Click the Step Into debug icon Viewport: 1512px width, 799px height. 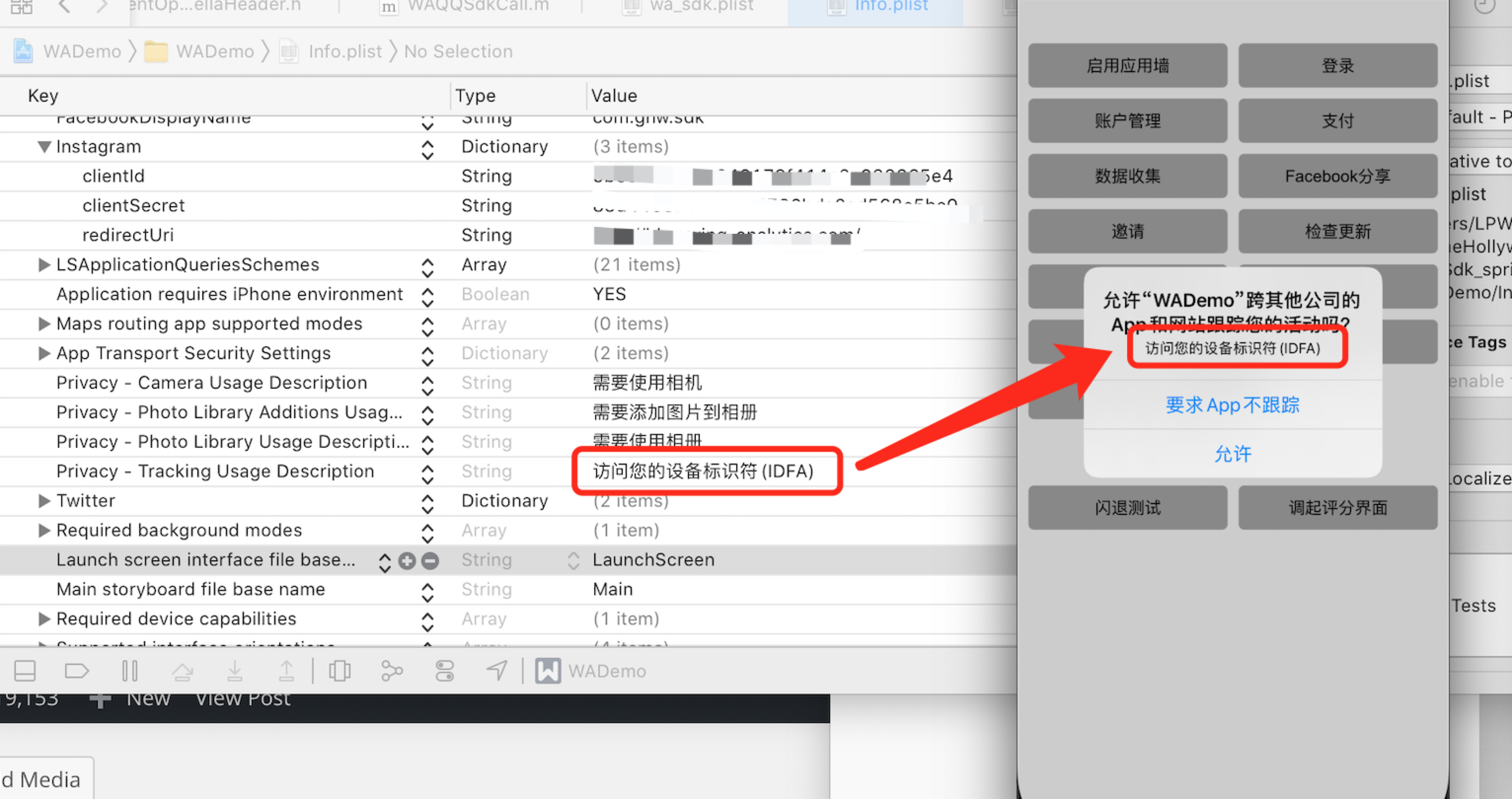point(235,671)
